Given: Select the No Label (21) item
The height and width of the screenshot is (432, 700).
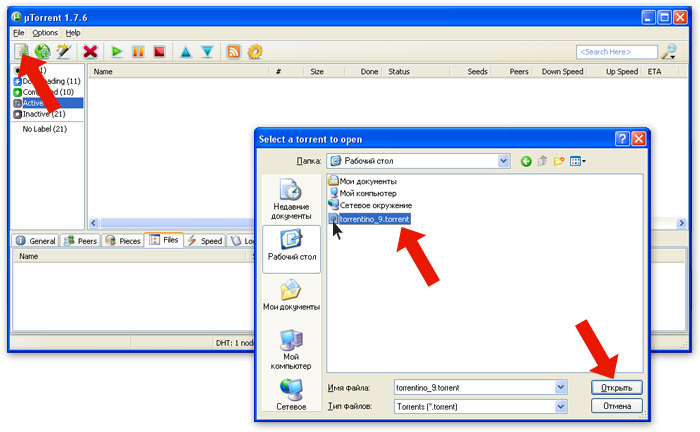Looking at the screenshot, I should coord(45,129).
